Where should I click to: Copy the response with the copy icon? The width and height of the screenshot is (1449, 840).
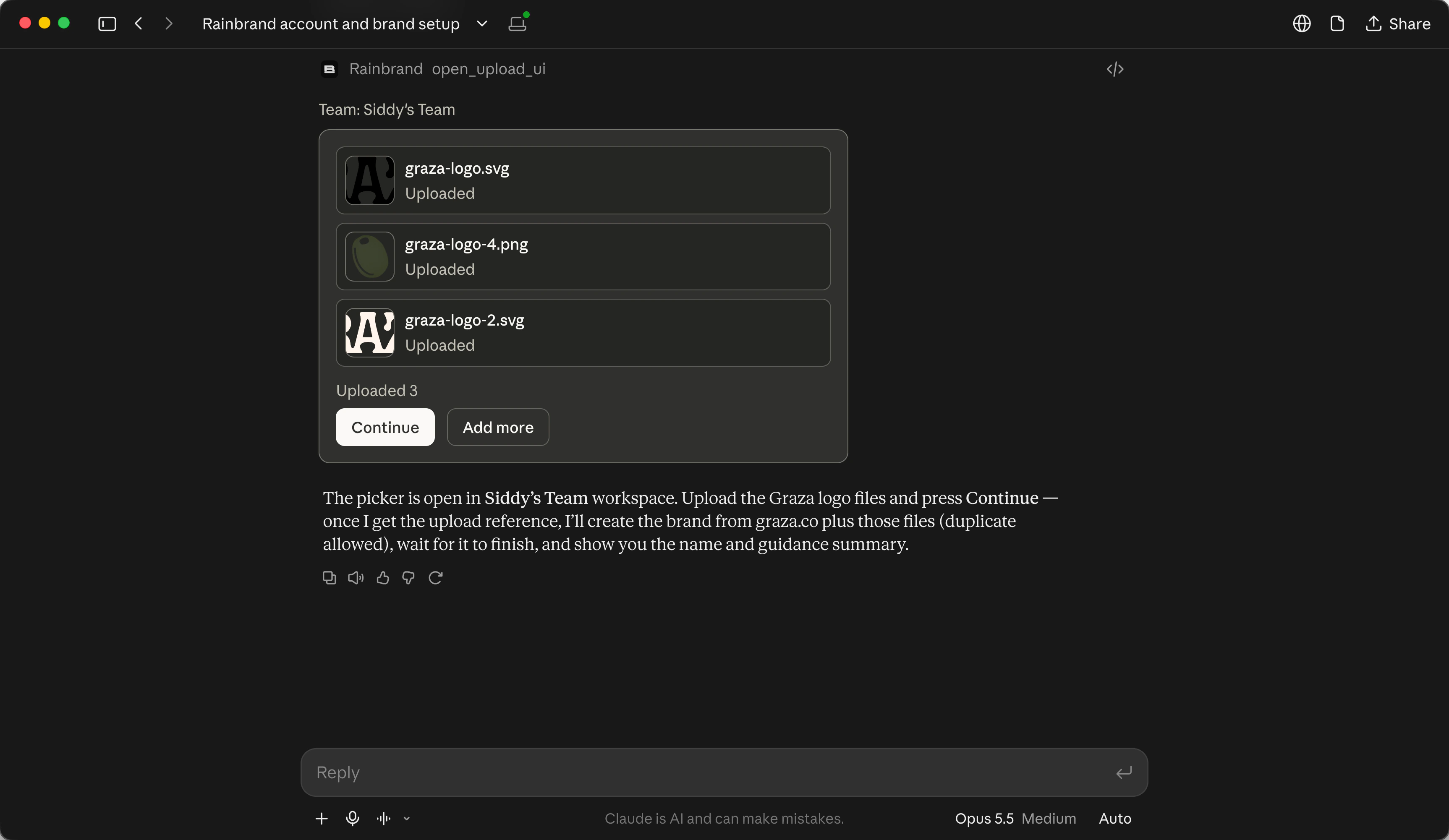pyautogui.click(x=330, y=577)
